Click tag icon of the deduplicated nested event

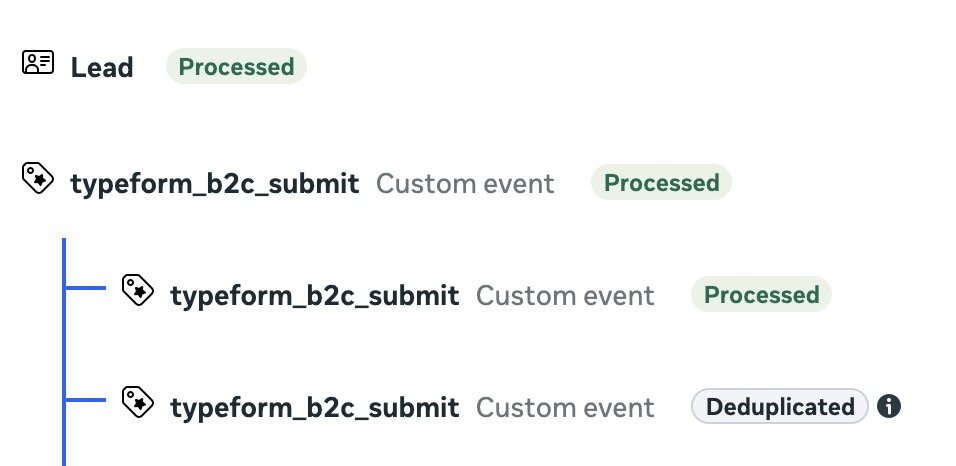tap(138, 402)
